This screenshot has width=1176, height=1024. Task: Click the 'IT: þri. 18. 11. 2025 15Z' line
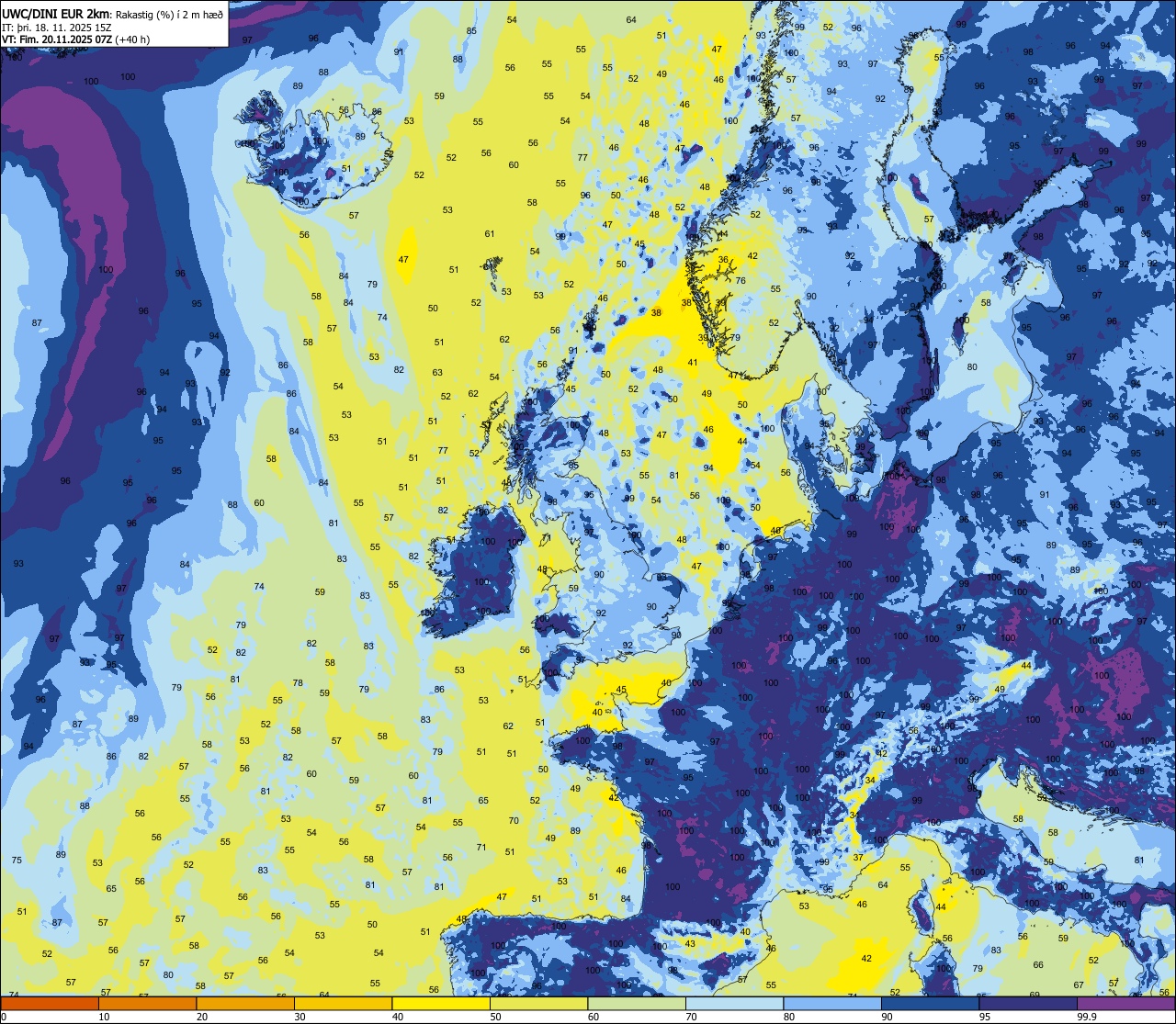pyautogui.click(x=57, y=28)
